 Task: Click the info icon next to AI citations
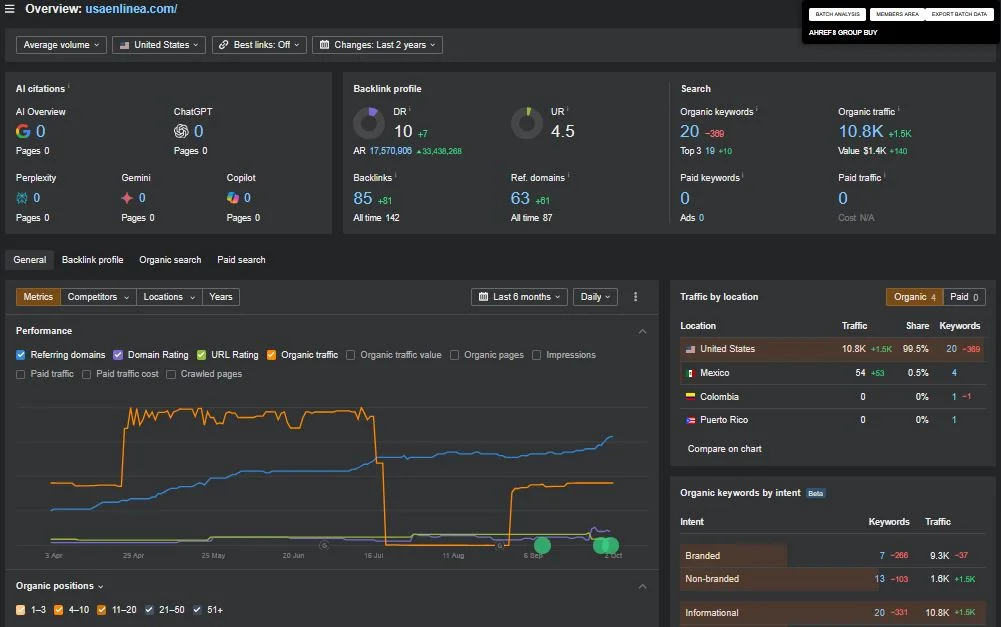click(x=68, y=86)
